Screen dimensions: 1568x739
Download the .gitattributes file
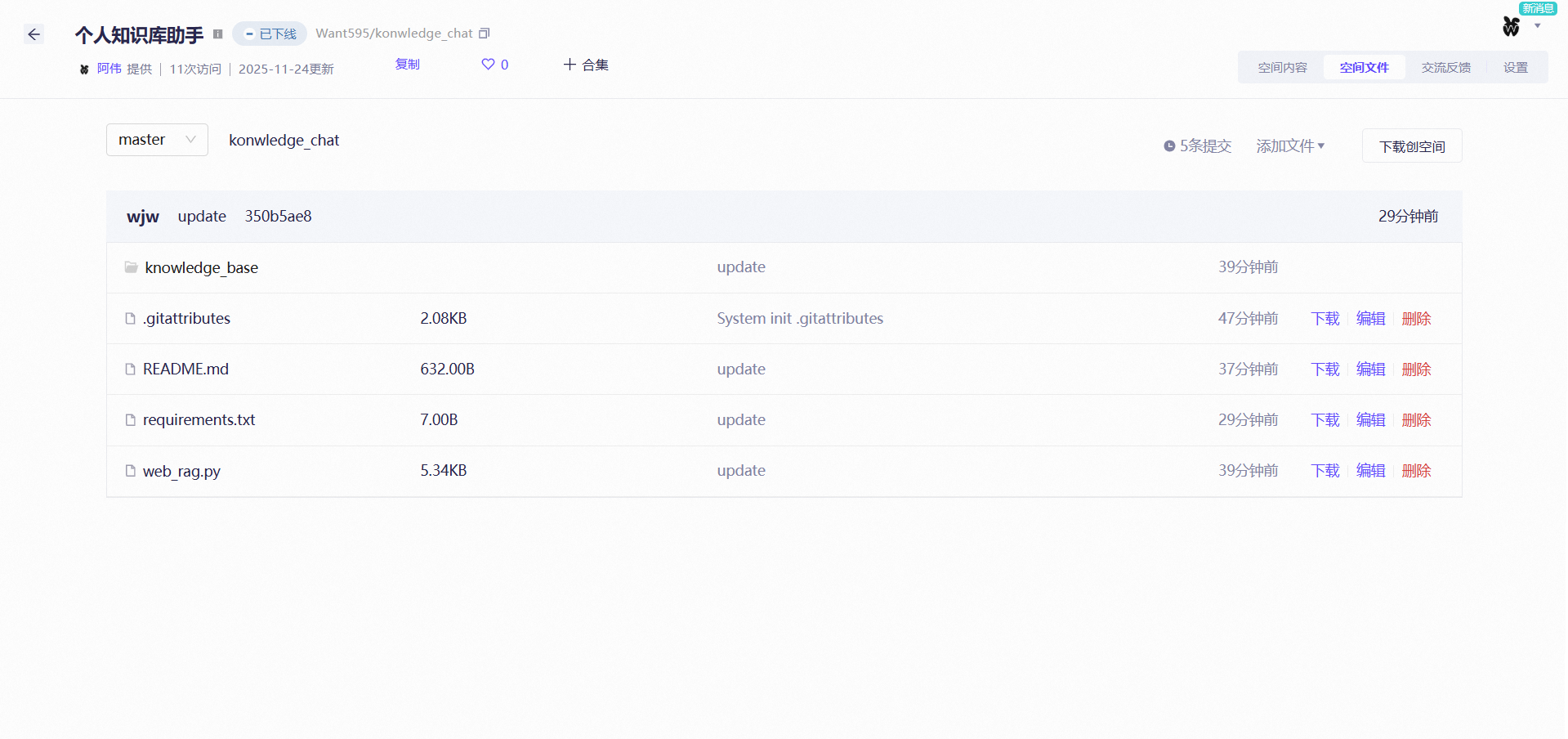click(x=1325, y=318)
